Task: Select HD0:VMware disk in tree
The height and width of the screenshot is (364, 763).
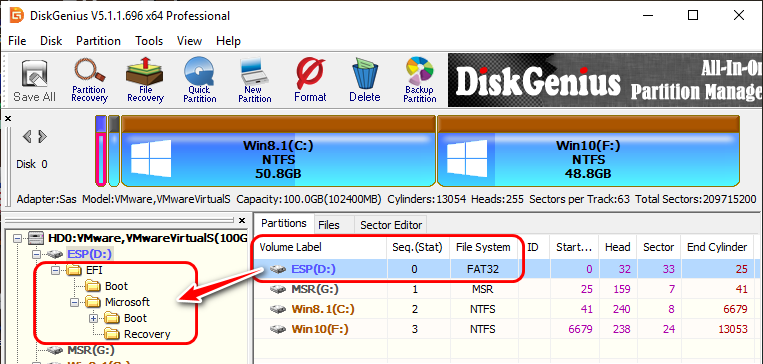Action: pos(148,238)
